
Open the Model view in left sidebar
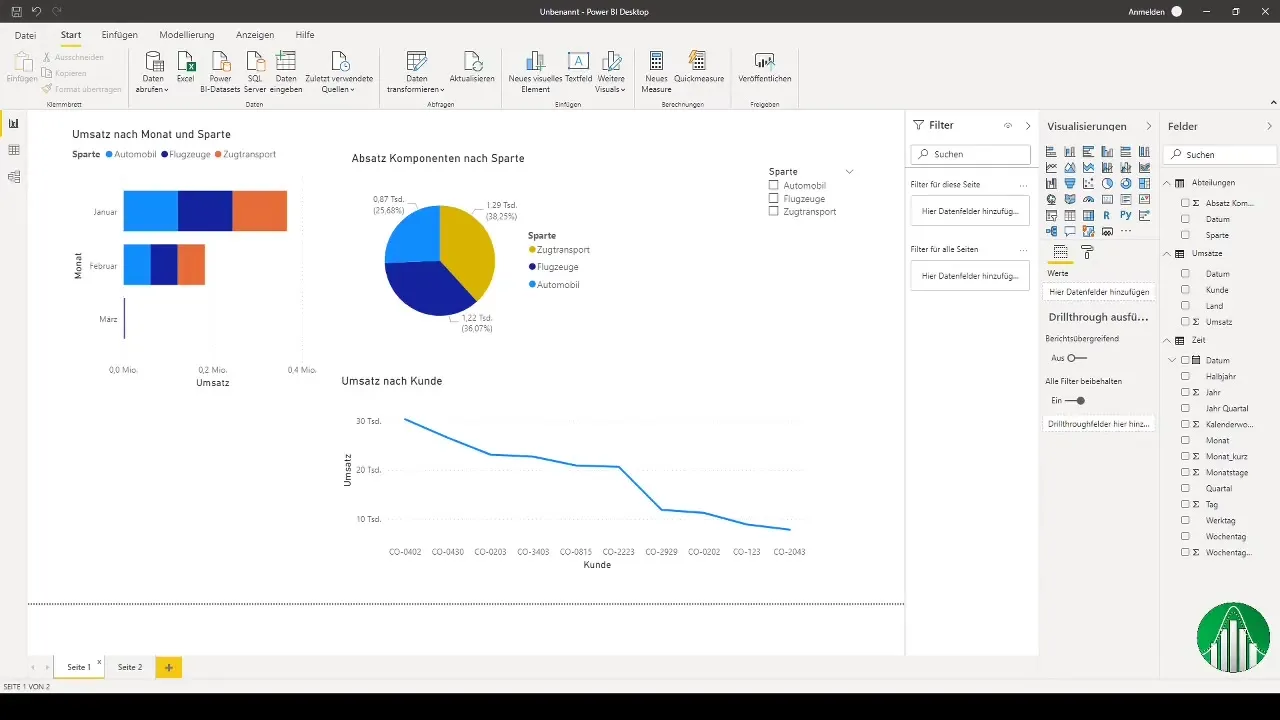13,177
